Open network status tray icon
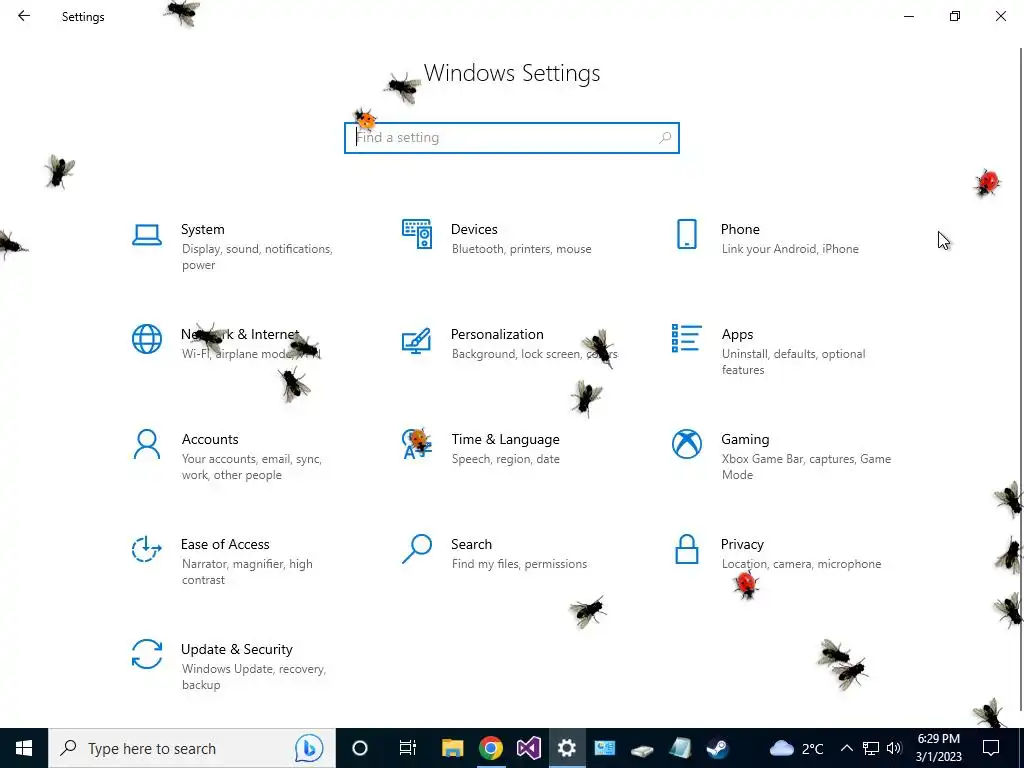1024x768 pixels. click(x=871, y=748)
